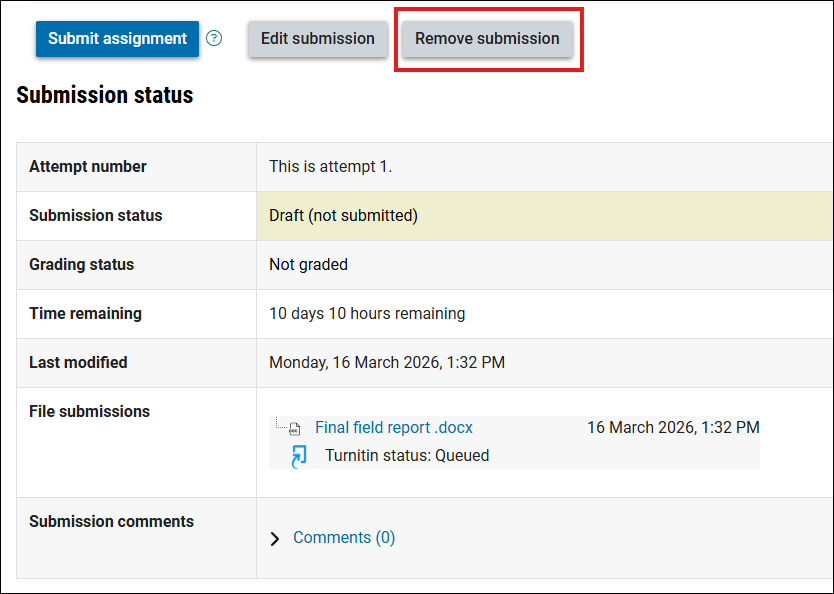The width and height of the screenshot is (834, 594).
Task: Click the 'Grading status' row label
Action: coord(81,264)
